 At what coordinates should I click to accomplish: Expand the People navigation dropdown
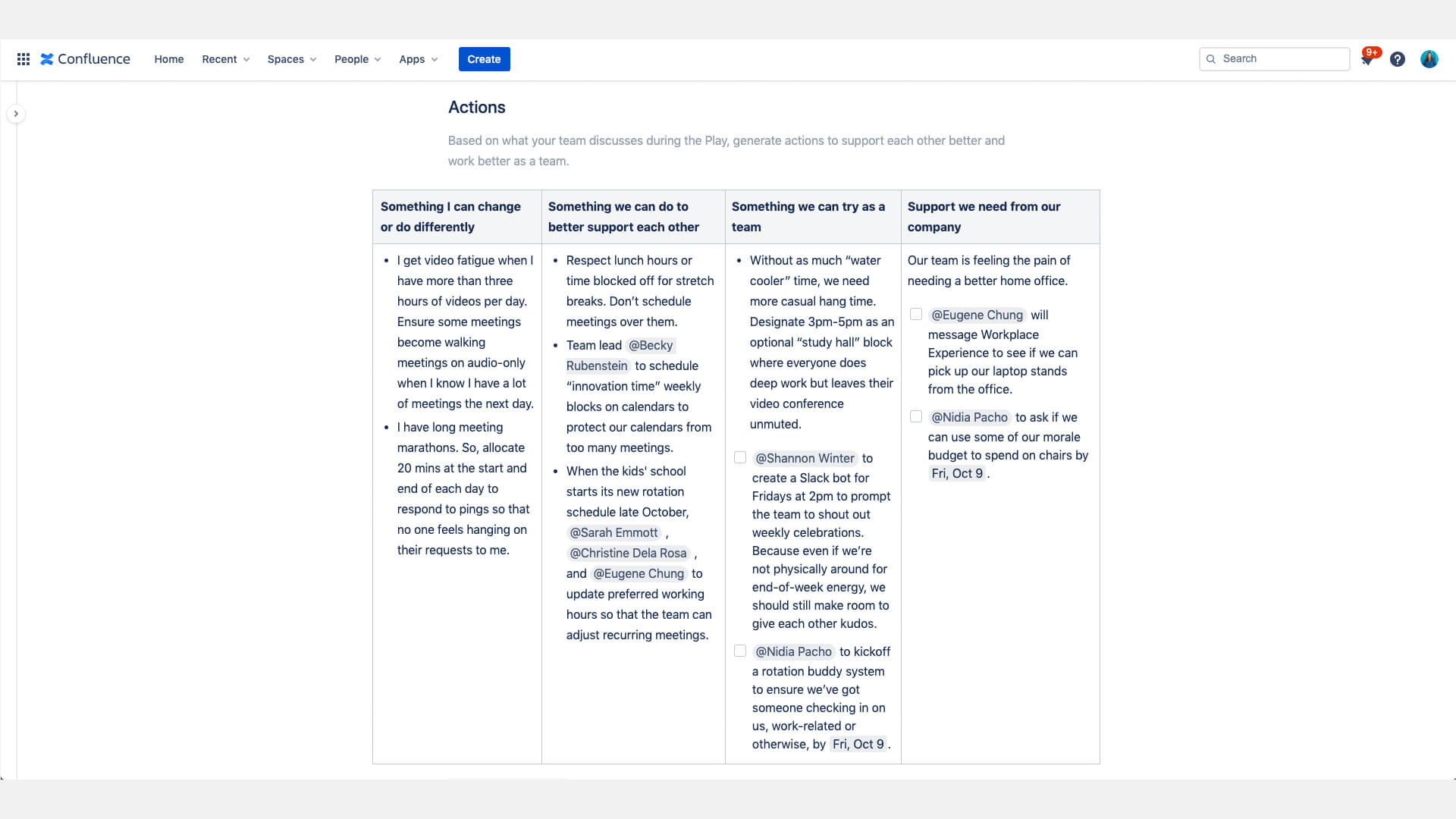357,58
